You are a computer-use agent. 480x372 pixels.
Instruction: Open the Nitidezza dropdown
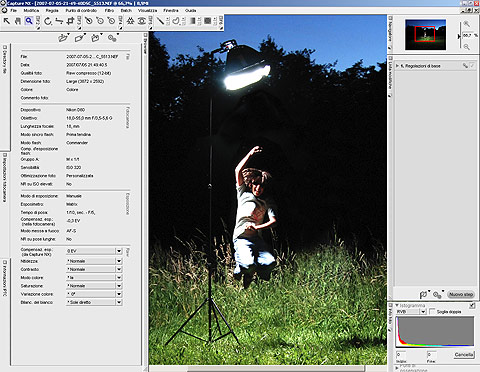119,261
